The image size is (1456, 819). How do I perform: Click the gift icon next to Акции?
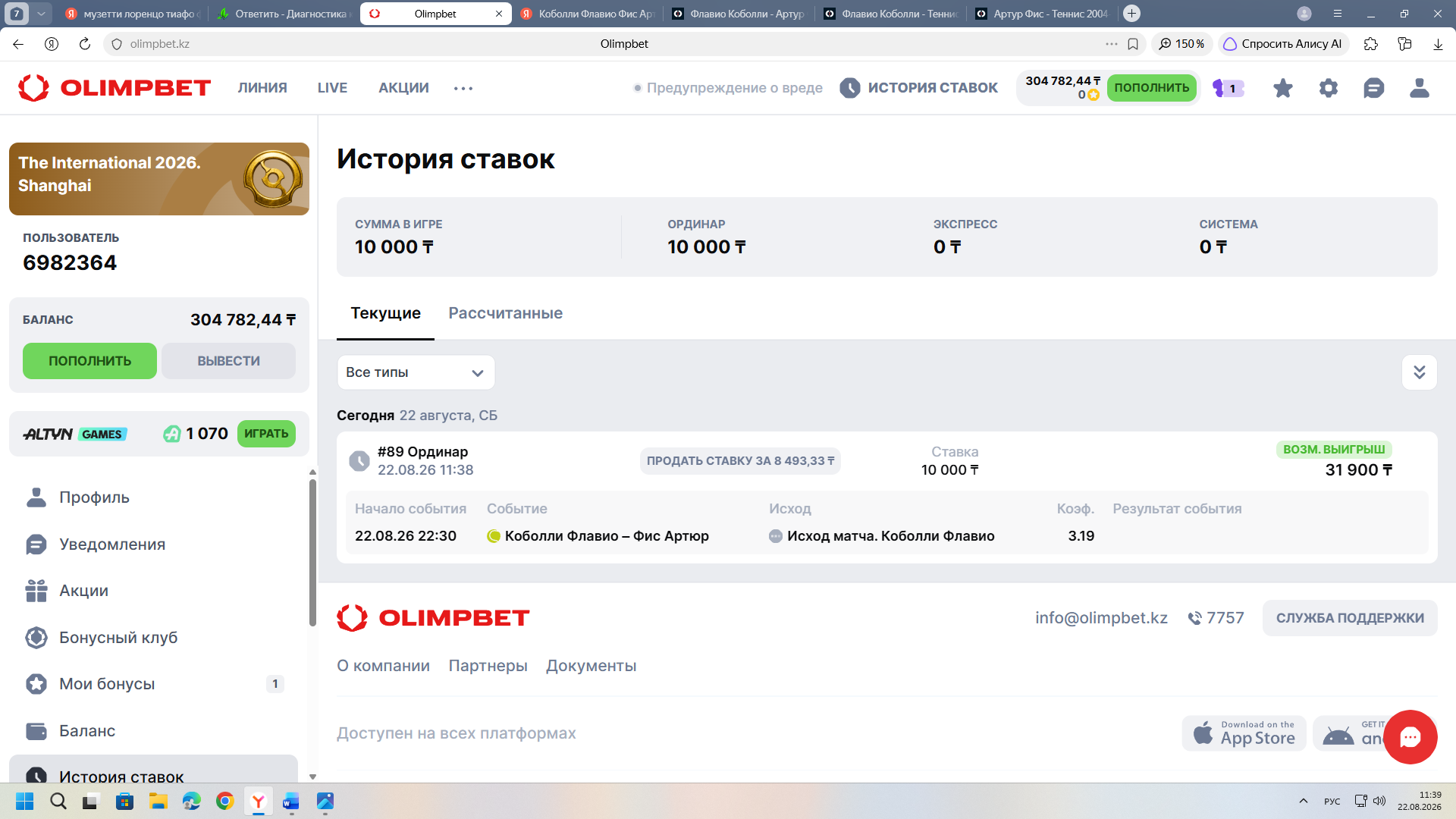[x=36, y=591]
